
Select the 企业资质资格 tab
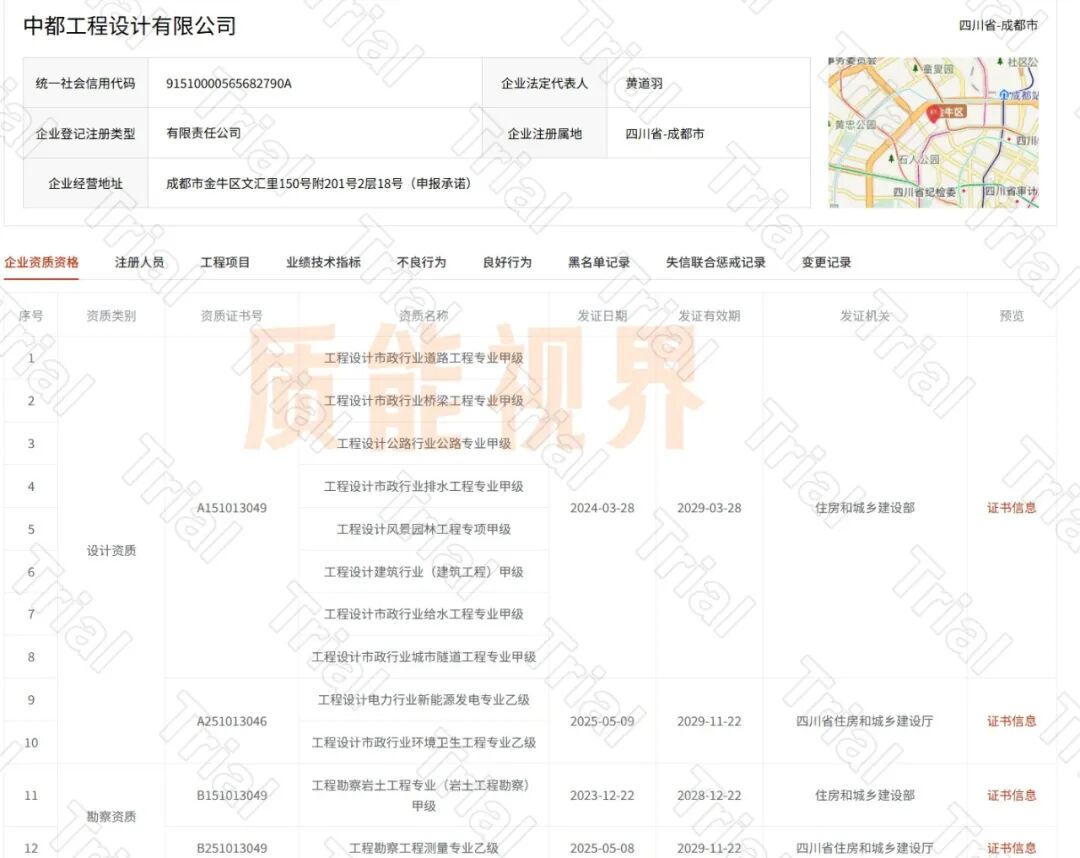coord(41,263)
